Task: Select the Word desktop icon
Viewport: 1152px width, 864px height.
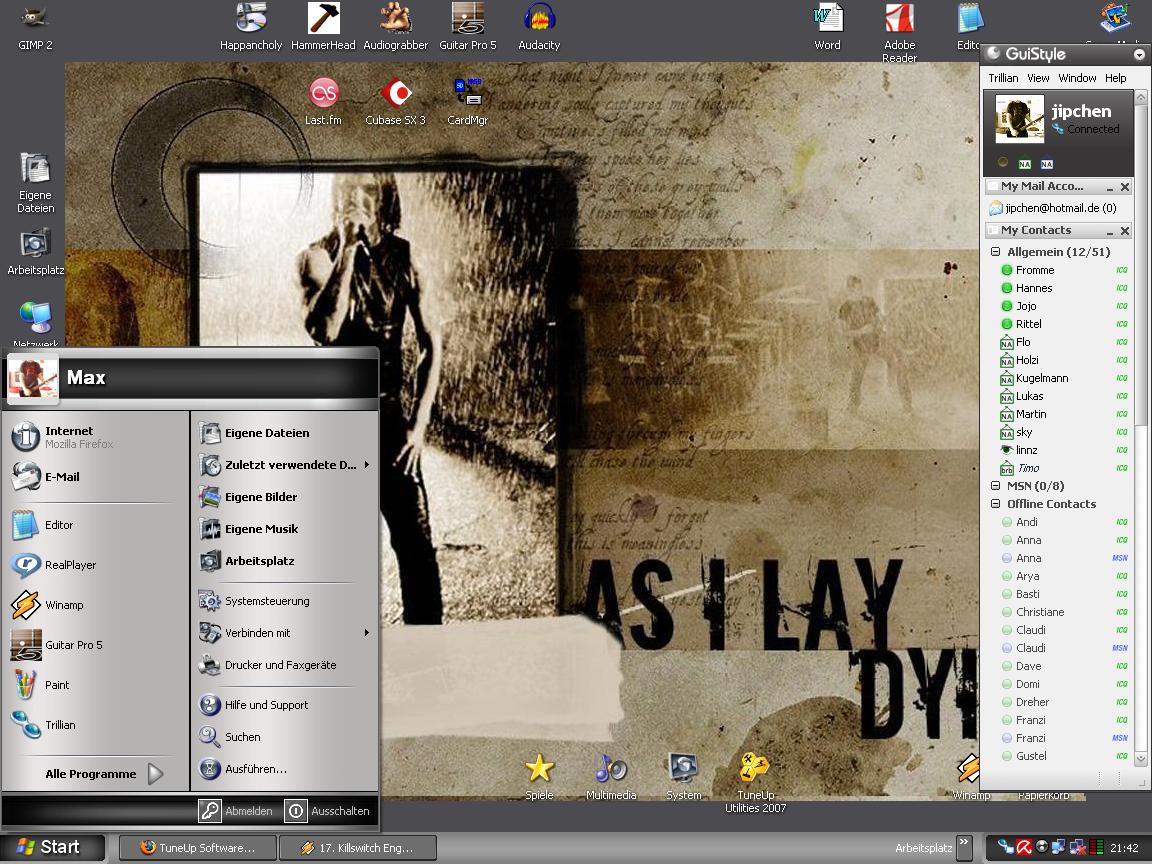Action: click(827, 26)
